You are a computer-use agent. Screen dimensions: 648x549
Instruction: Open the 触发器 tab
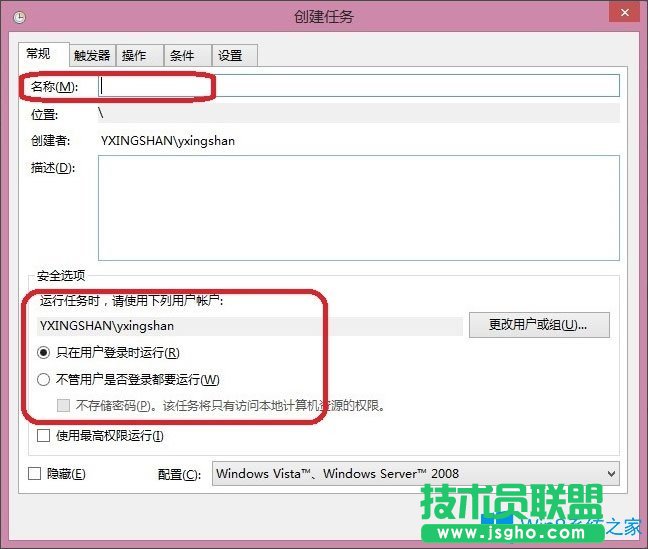click(92, 55)
